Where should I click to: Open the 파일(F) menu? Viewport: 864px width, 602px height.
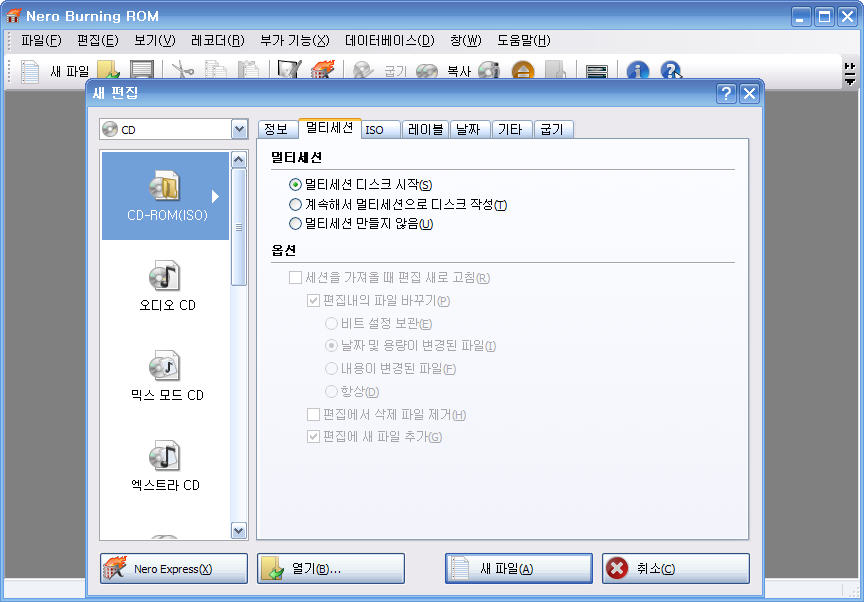(x=41, y=40)
